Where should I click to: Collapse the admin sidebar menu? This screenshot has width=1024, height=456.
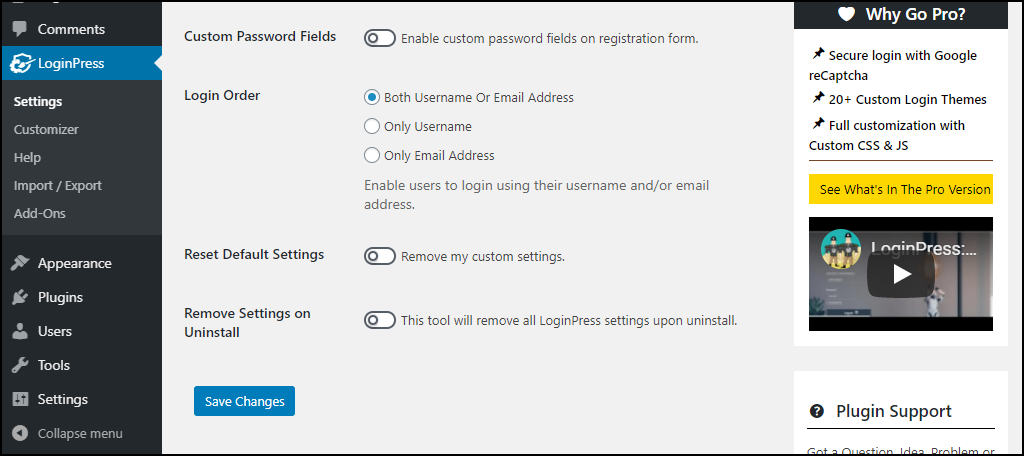tap(68, 434)
